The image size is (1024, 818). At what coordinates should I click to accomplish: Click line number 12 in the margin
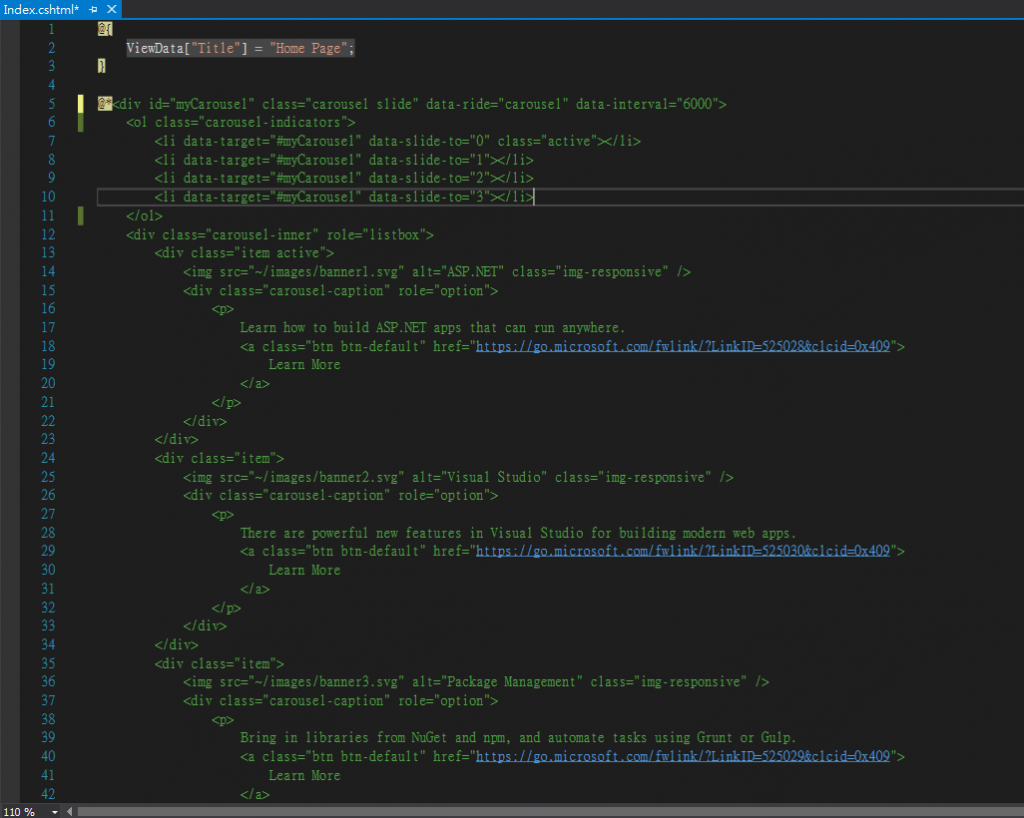(x=48, y=234)
